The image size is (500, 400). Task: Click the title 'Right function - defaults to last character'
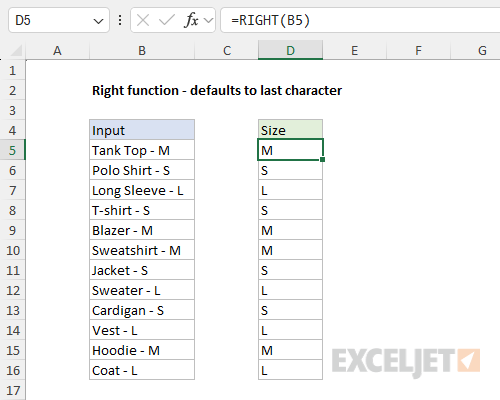[217, 91]
